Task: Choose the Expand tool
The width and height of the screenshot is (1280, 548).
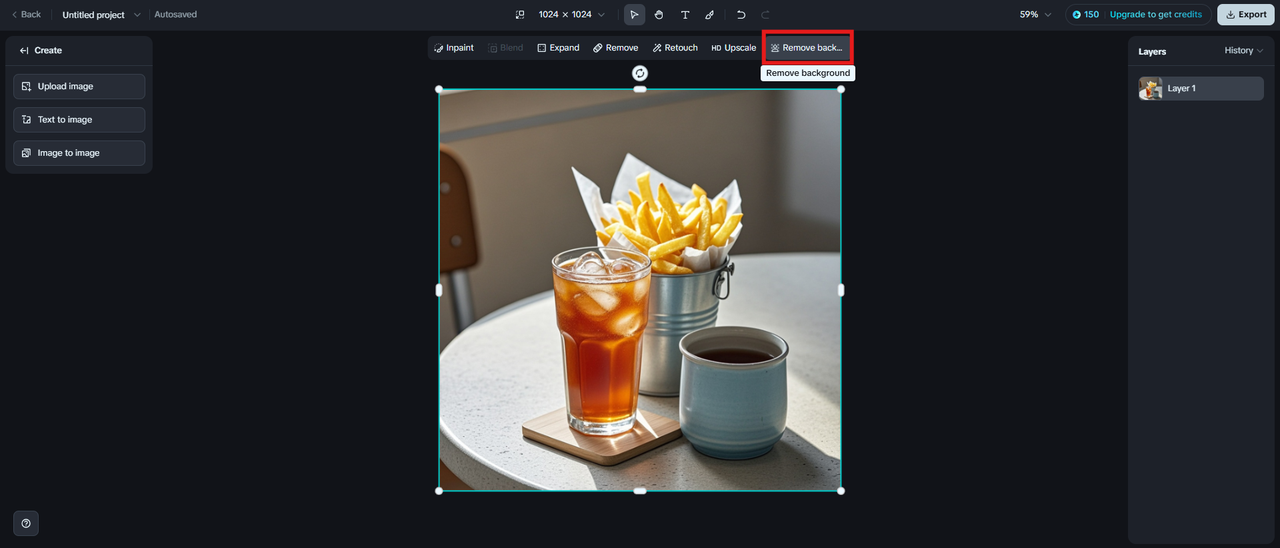Action: point(558,48)
